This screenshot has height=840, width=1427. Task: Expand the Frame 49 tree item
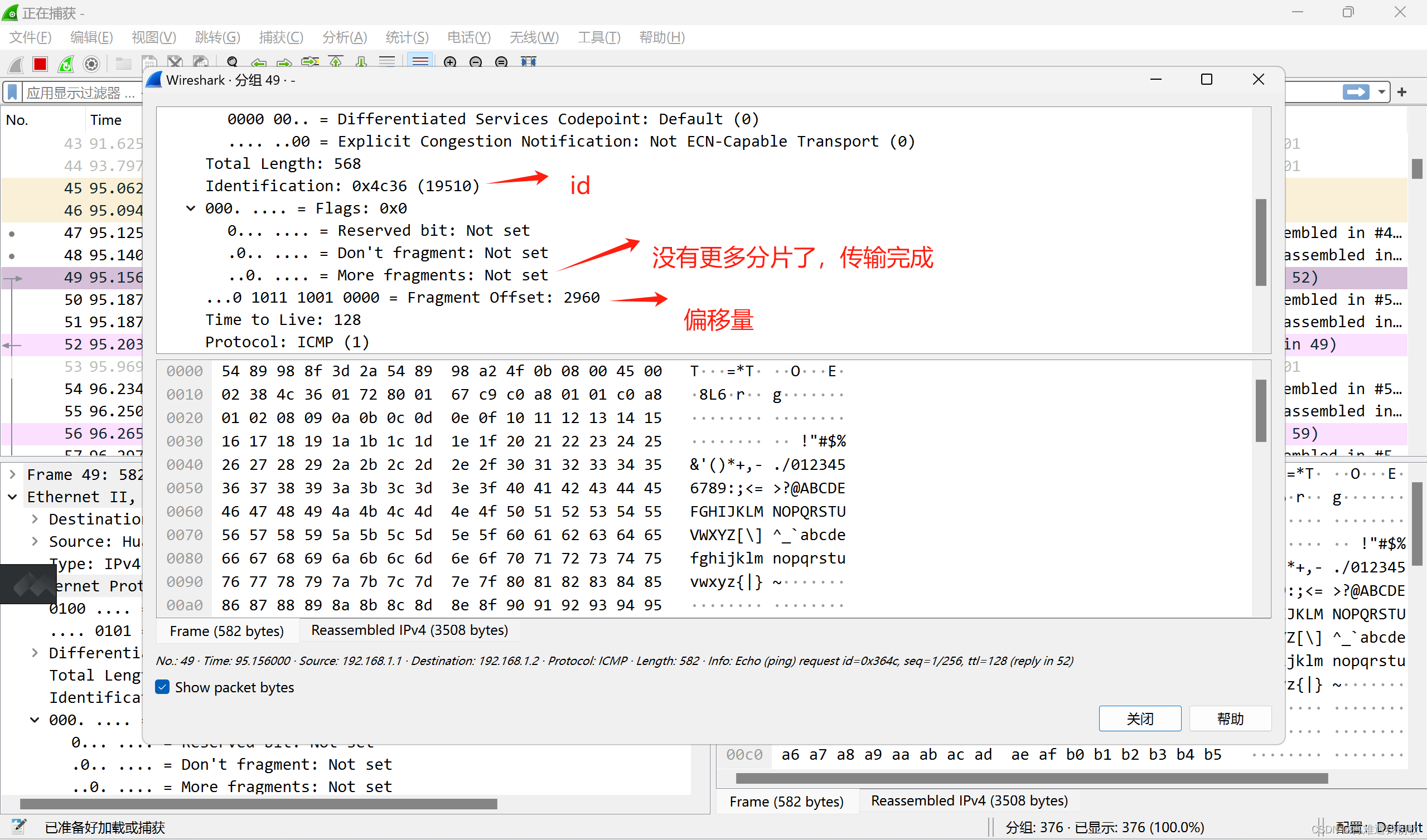click(12, 474)
